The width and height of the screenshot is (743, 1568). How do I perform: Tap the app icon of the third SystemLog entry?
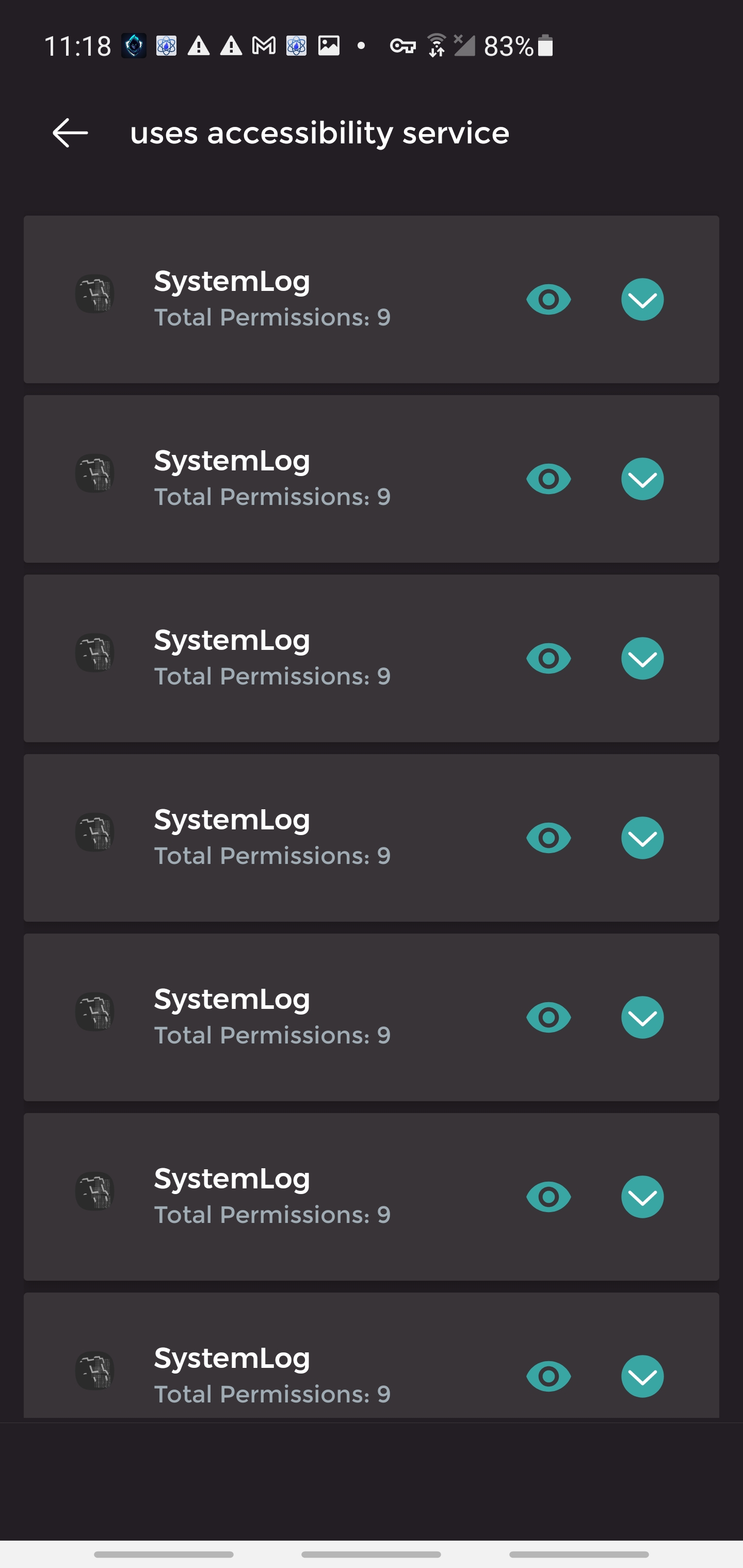tap(95, 653)
